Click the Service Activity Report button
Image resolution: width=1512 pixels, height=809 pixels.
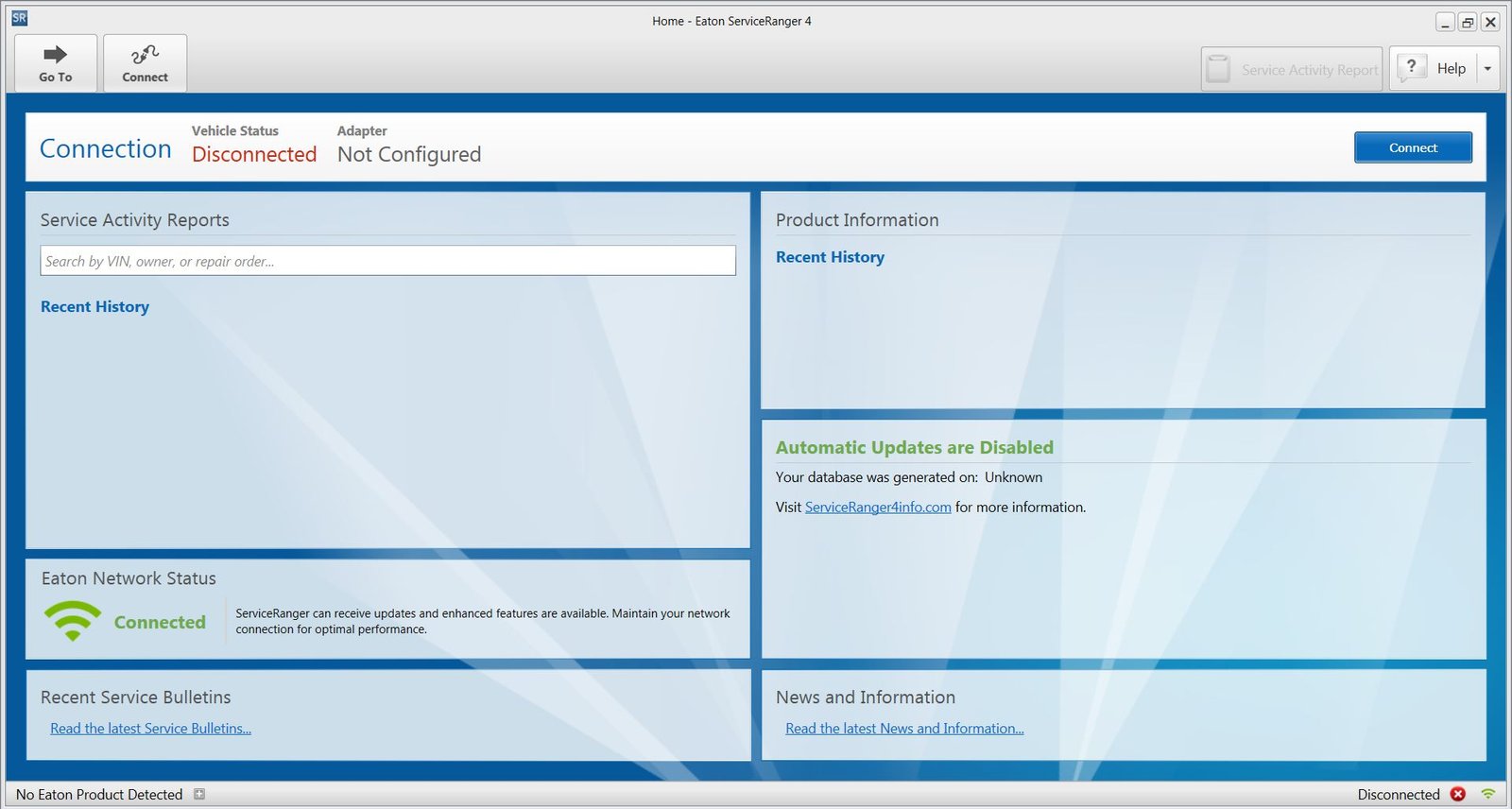coord(1292,69)
